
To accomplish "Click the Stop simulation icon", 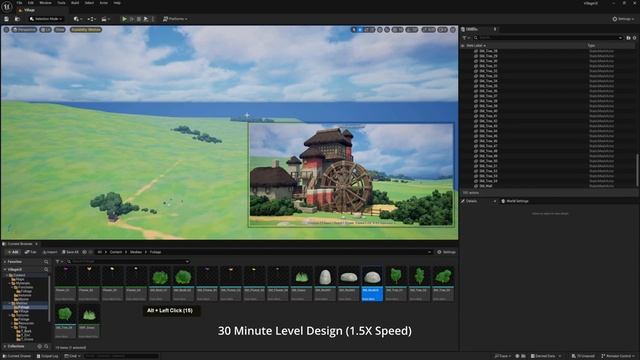I will (139, 19).
